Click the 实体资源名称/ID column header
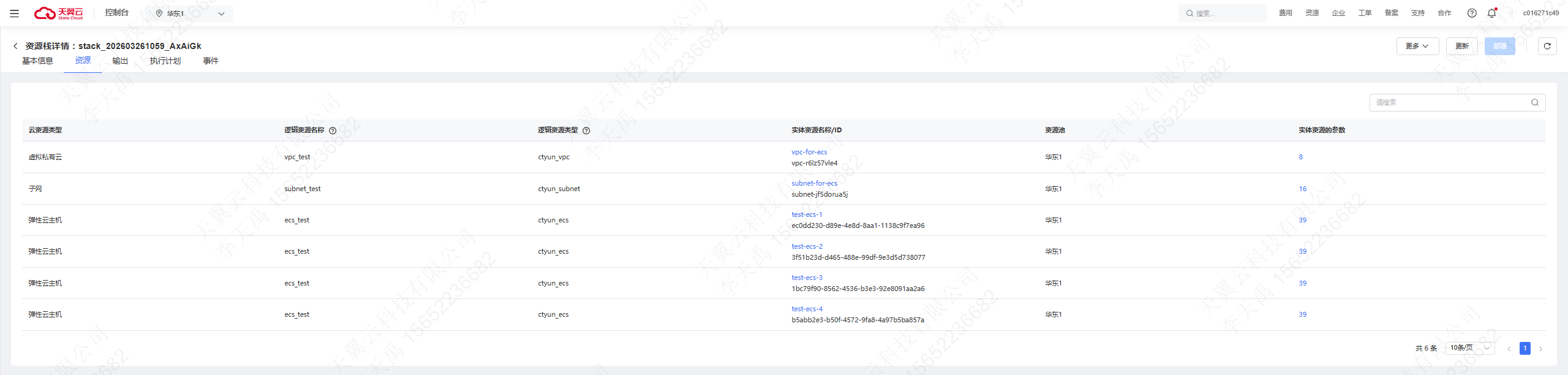Viewport: 1568px width, 375px height. 816,130
